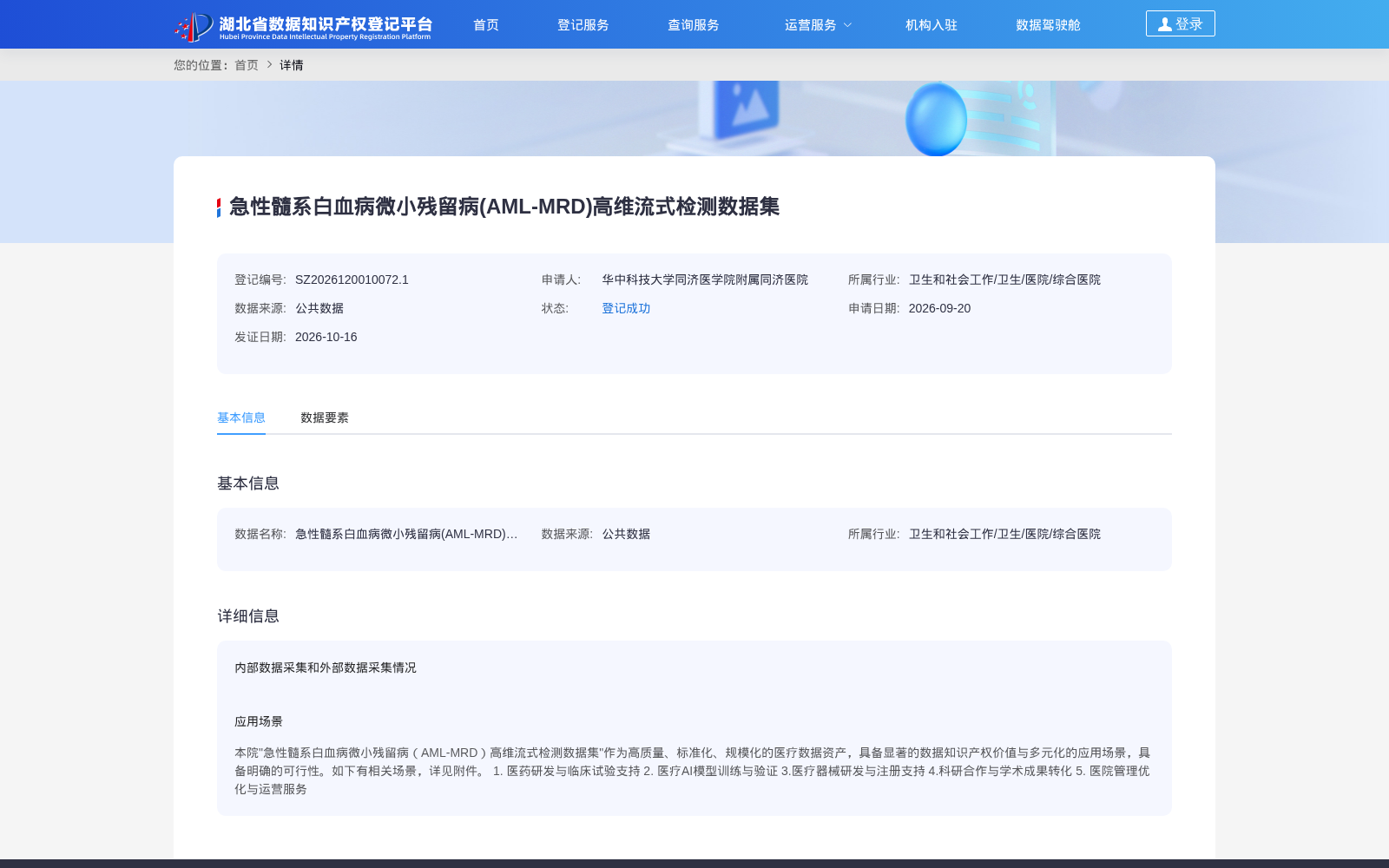1389x868 pixels.
Task: Click the platform title 湖北省数据知识产权登记平台
Action: click(x=326, y=23)
